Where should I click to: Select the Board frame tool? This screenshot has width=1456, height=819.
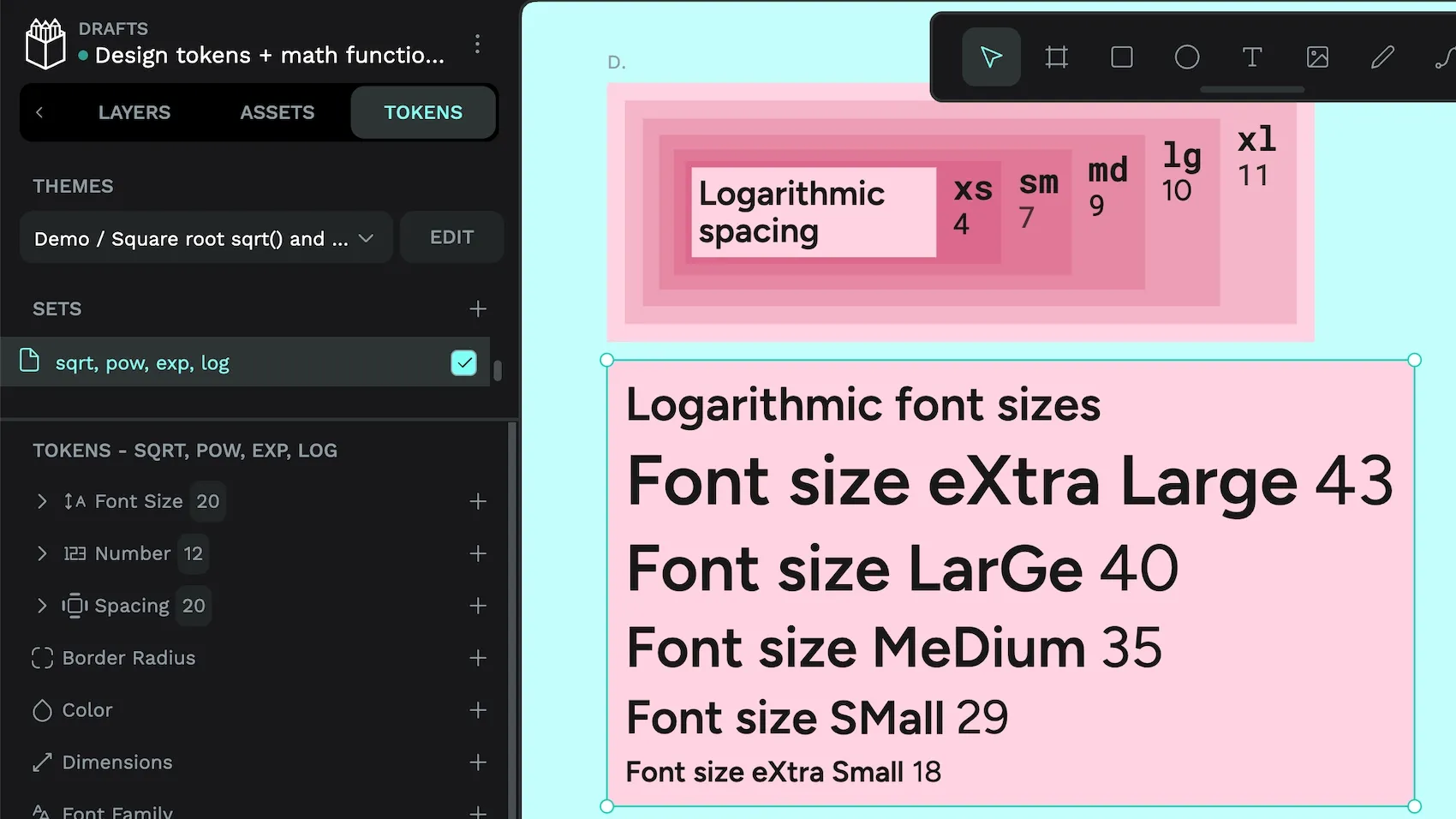point(1057,57)
